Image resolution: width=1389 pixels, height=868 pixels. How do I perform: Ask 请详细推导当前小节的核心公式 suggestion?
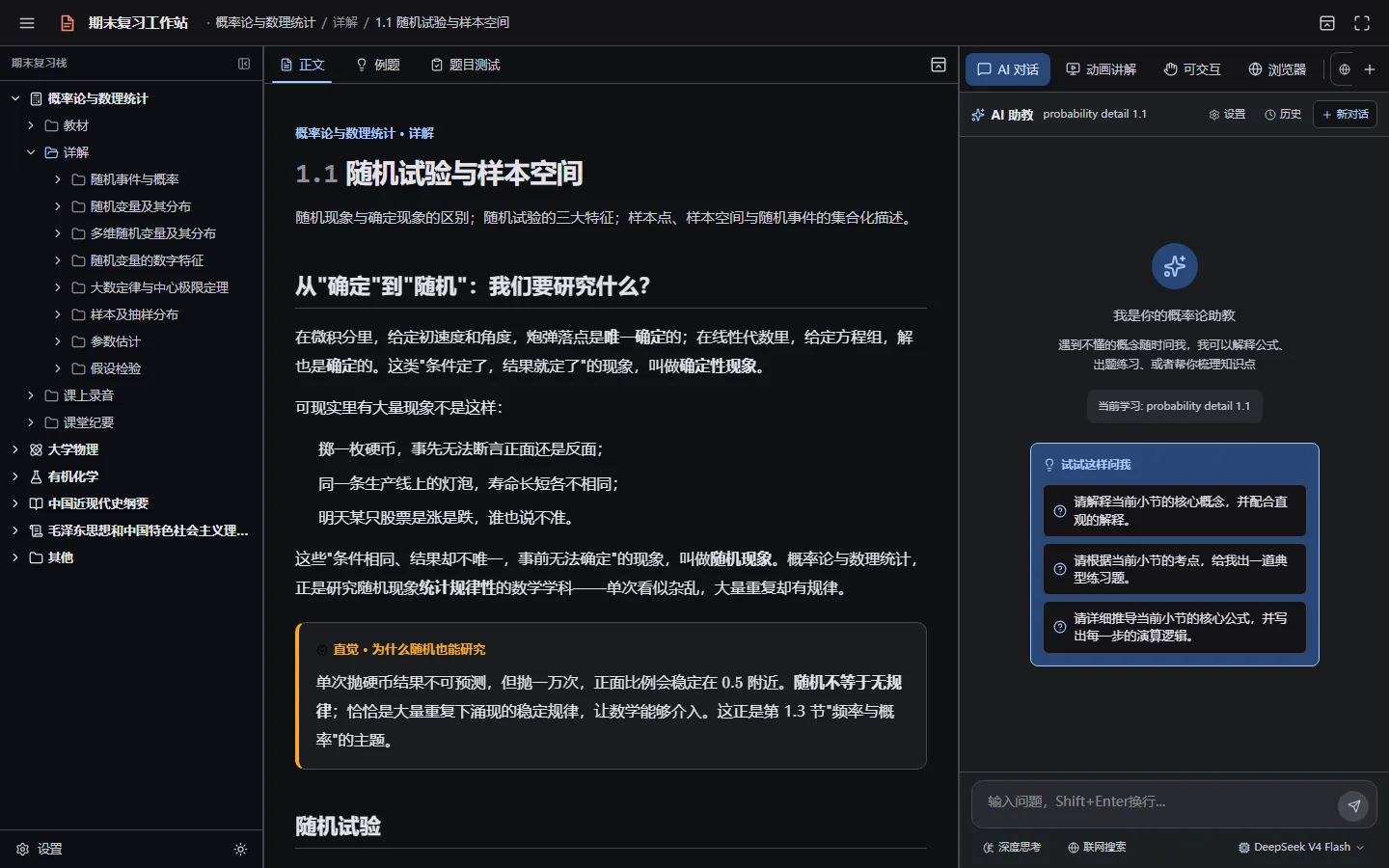(1175, 627)
